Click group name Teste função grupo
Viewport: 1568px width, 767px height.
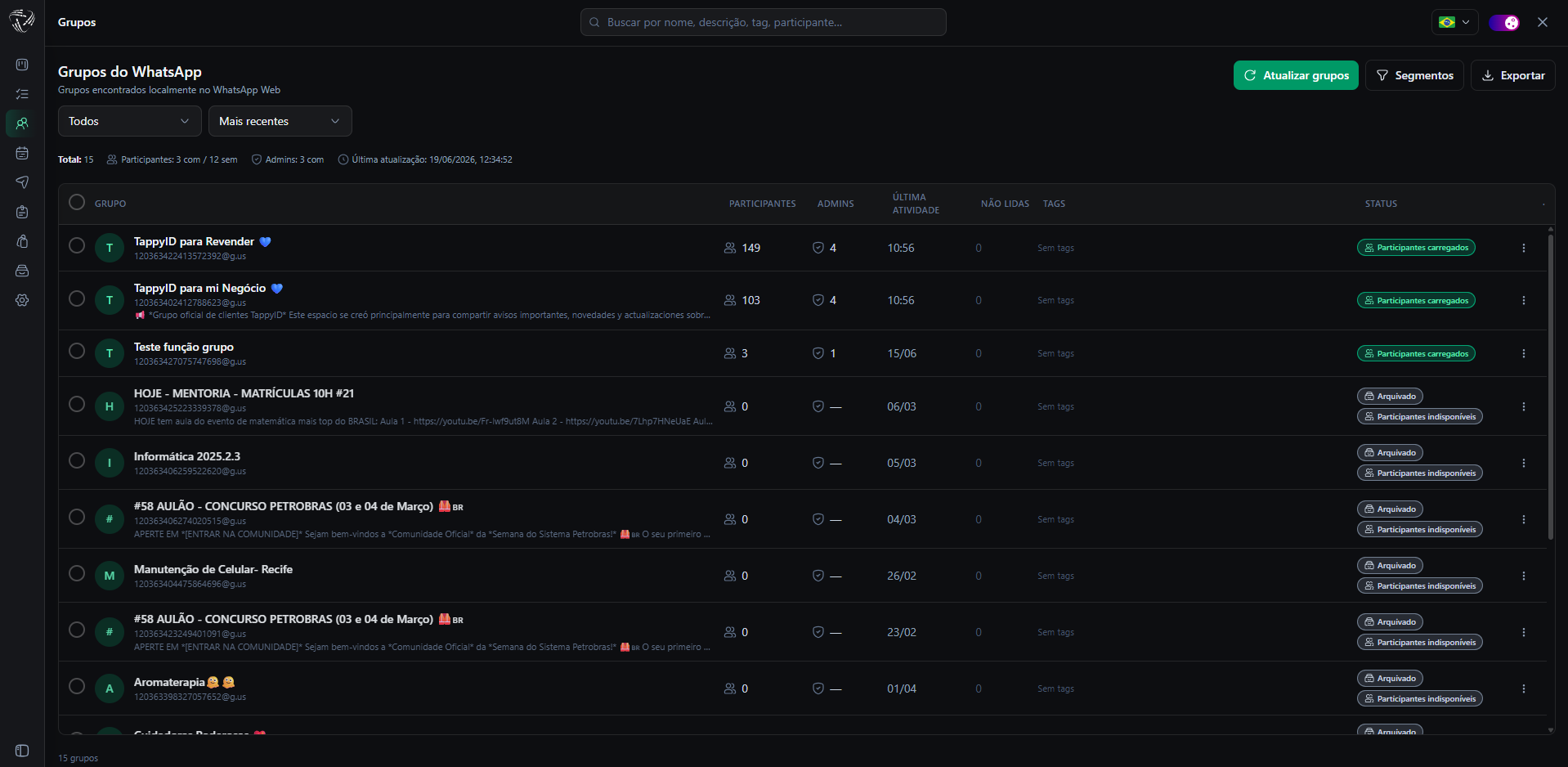click(x=184, y=347)
